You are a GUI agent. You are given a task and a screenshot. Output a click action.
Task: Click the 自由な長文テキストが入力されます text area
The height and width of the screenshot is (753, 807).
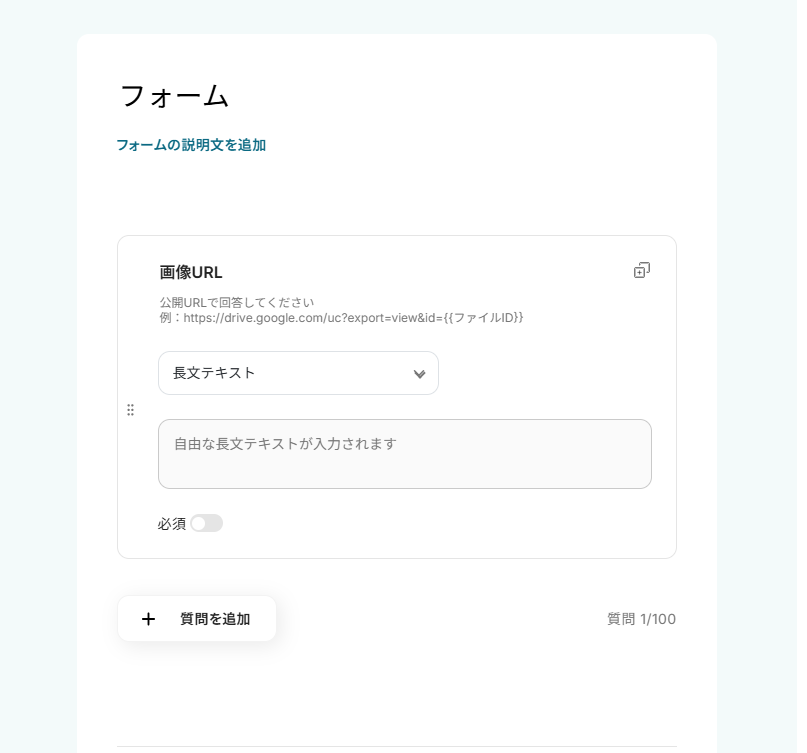pyautogui.click(x=404, y=454)
